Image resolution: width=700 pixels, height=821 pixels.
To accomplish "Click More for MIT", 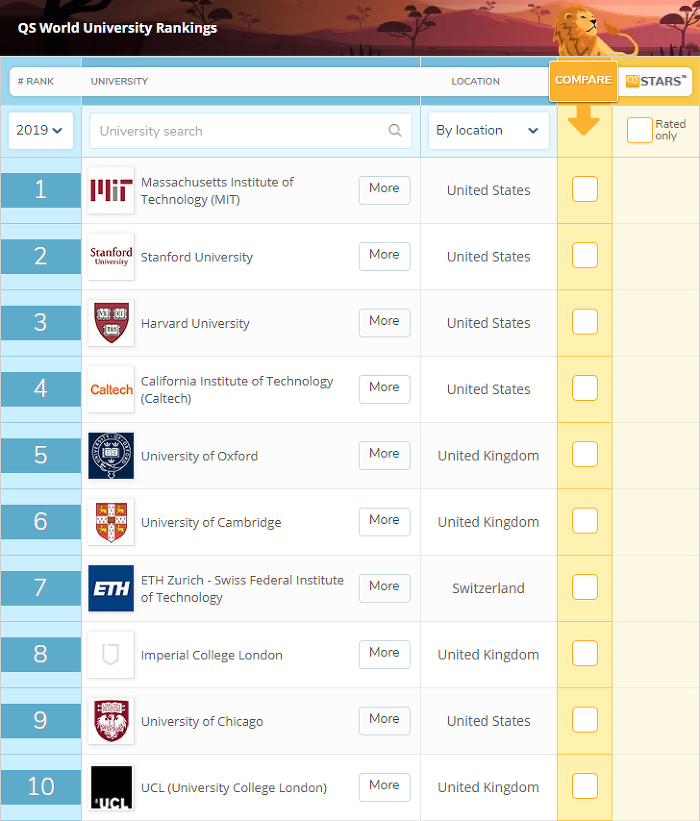I will 384,190.
